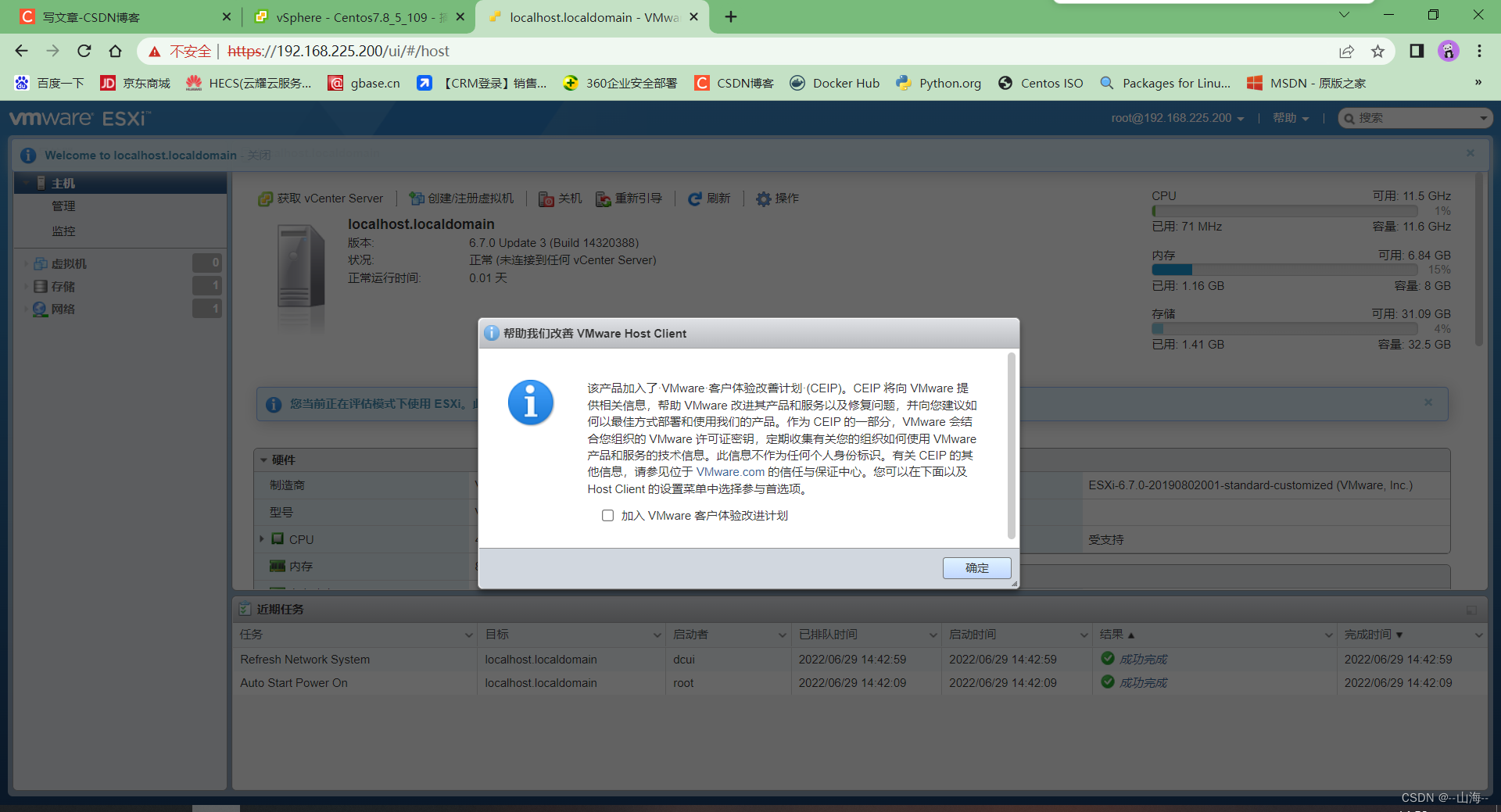Open 启动者 column dropdown arrow
This screenshot has width=1501, height=812.
coord(783,635)
